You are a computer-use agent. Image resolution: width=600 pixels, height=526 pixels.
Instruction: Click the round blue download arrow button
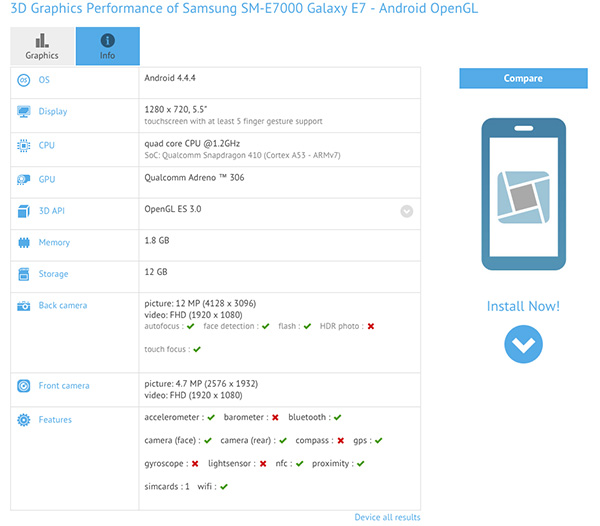tap(523, 344)
